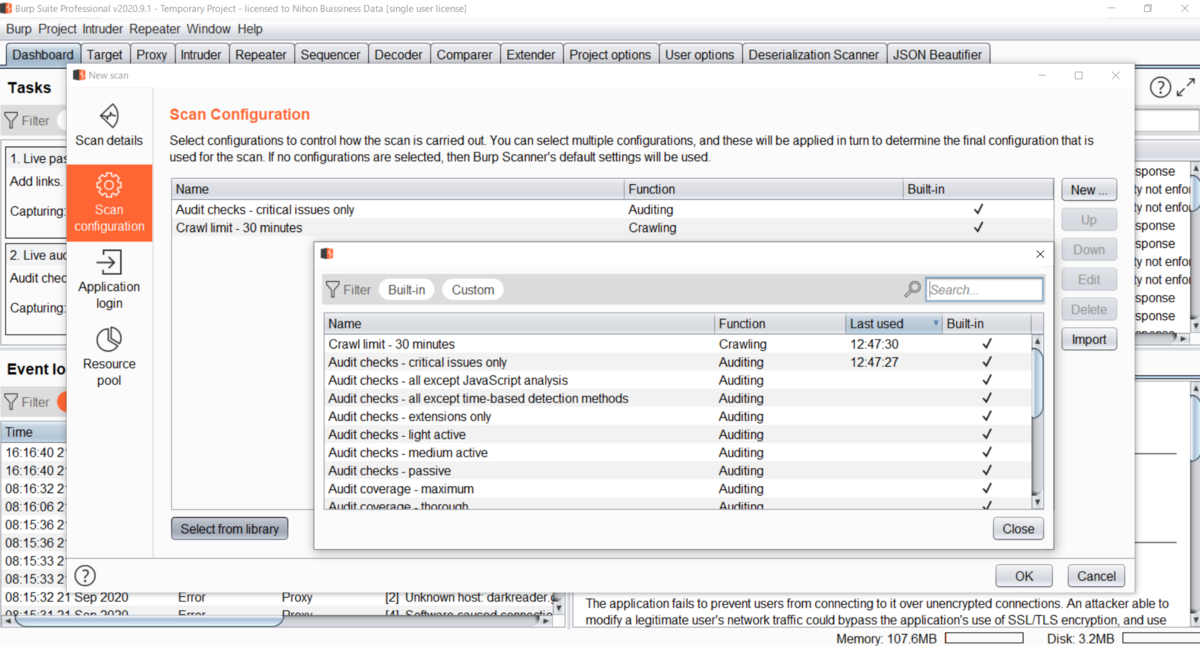Click the library dialog filter funnel icon
The image size is (1200, 646).
tap(333, 290)
